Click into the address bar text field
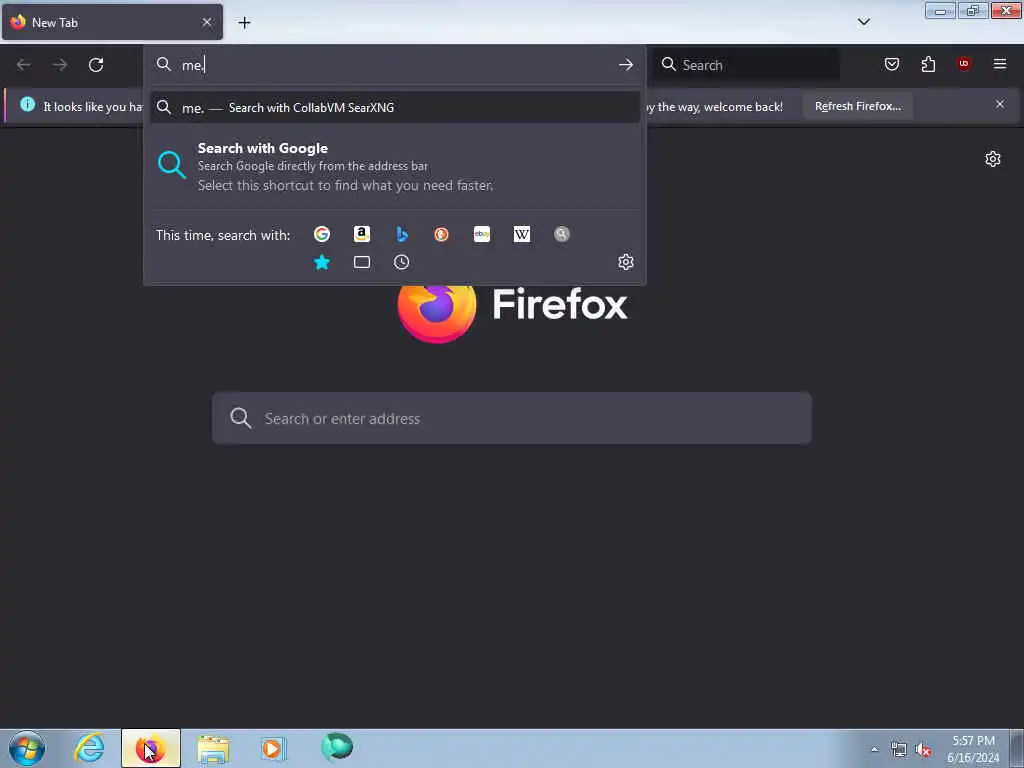 click(394, 65)
